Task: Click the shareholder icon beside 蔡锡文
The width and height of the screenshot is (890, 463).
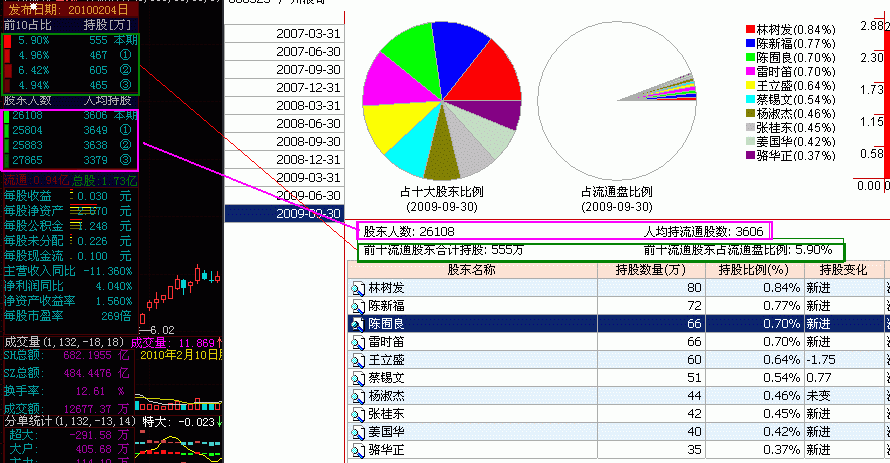Action: click(x=358, y=378)
